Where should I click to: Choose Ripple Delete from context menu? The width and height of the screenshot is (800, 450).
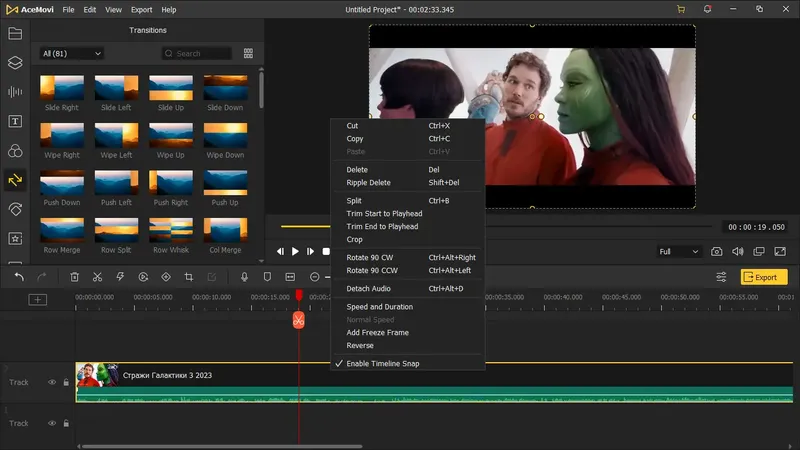[368, 183]
